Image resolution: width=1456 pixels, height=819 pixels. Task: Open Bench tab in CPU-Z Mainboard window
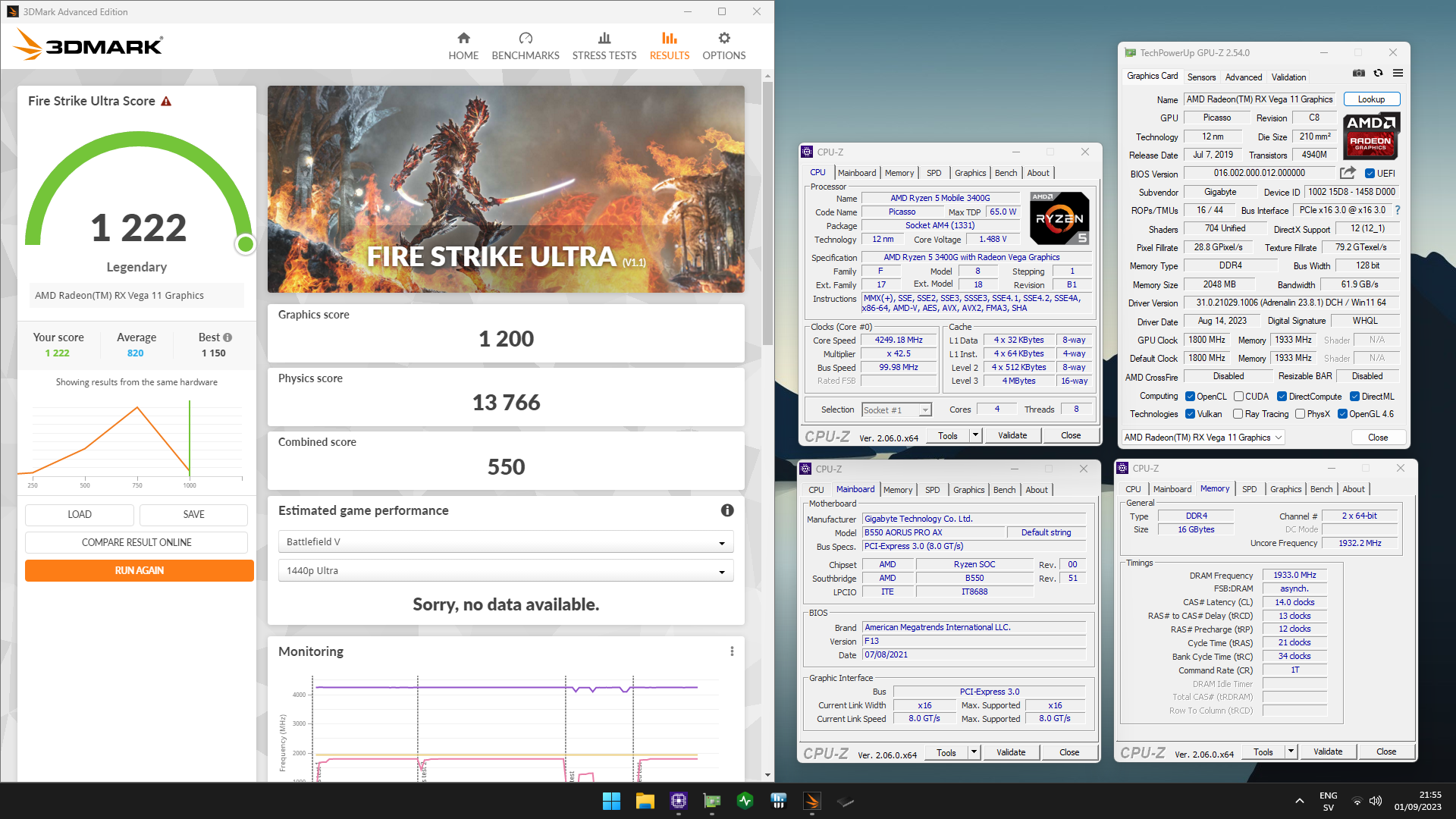point(1004,490)
